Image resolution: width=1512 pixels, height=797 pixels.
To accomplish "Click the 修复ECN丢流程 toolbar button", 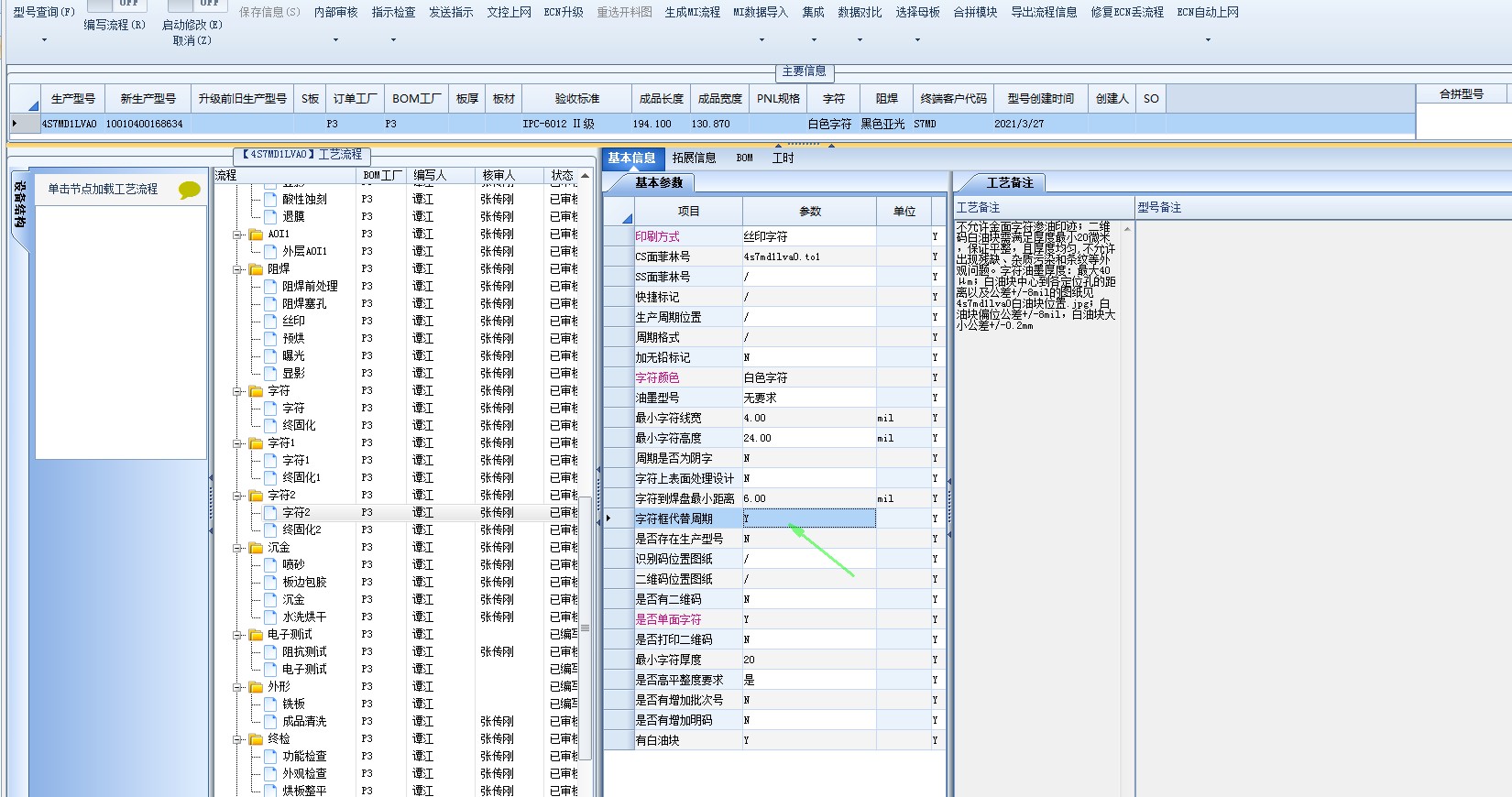I will click(x=1127, y=12).
